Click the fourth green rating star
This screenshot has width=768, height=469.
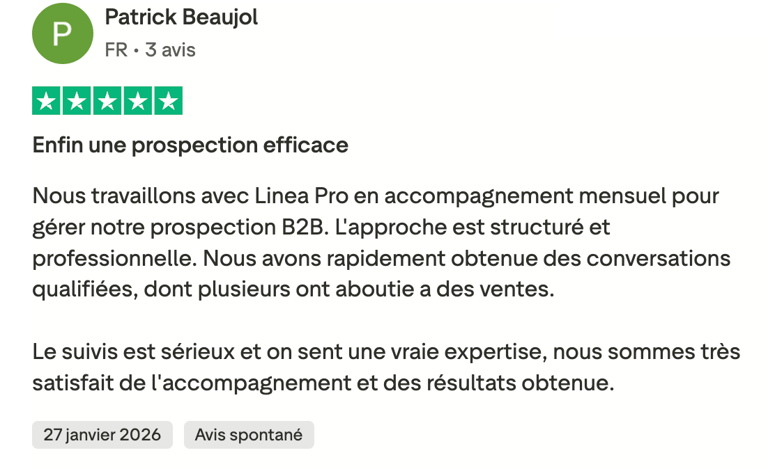coord(137,101)
